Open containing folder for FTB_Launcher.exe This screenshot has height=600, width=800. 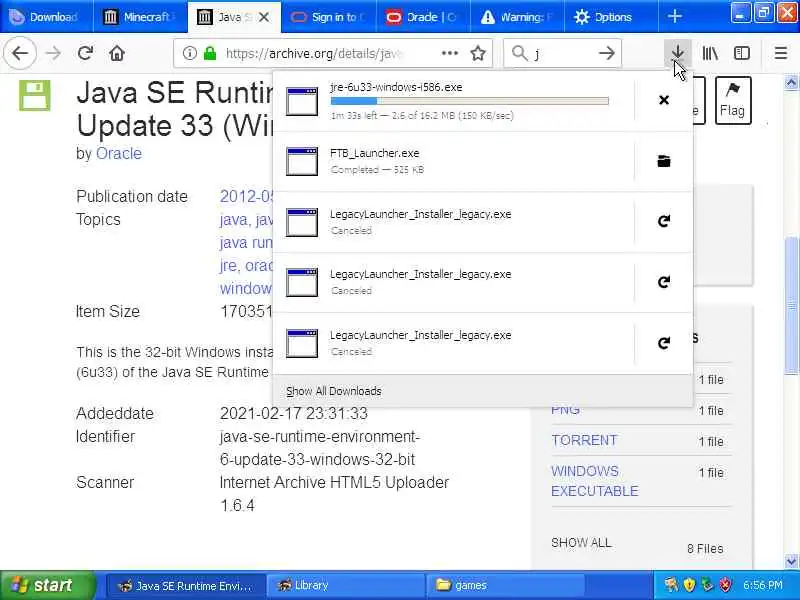(664, 161)
